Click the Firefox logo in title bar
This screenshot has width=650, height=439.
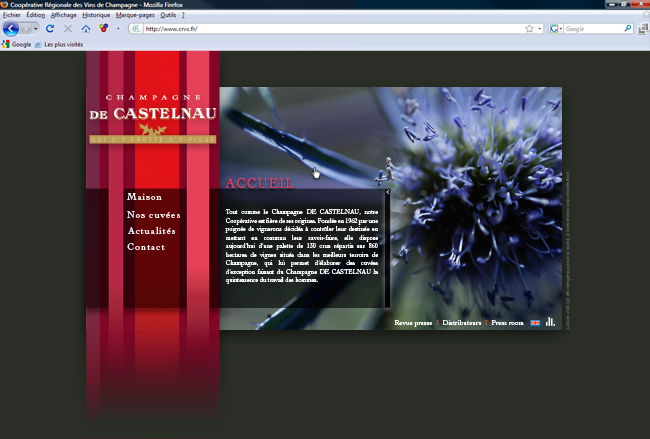coord(4,5)
